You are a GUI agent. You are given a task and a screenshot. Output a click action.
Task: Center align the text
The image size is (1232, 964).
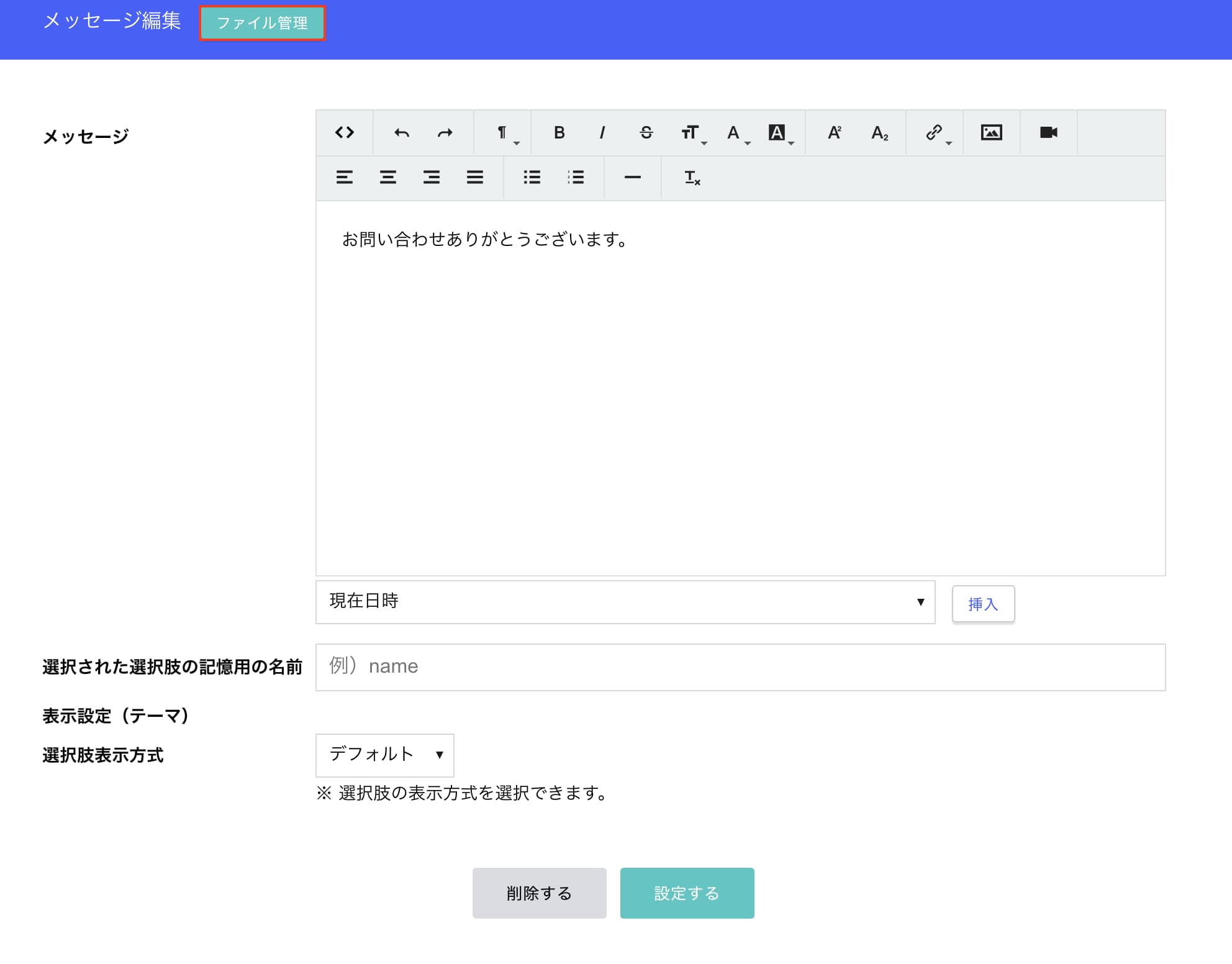388,178
